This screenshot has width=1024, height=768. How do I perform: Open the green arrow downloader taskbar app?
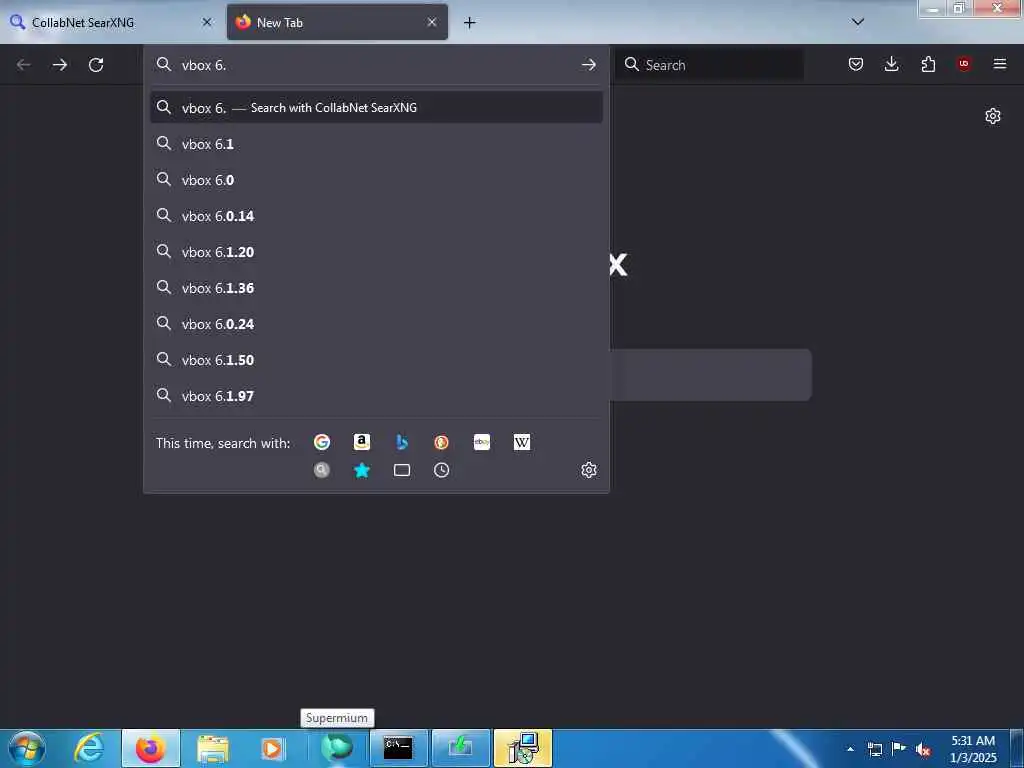460,748
